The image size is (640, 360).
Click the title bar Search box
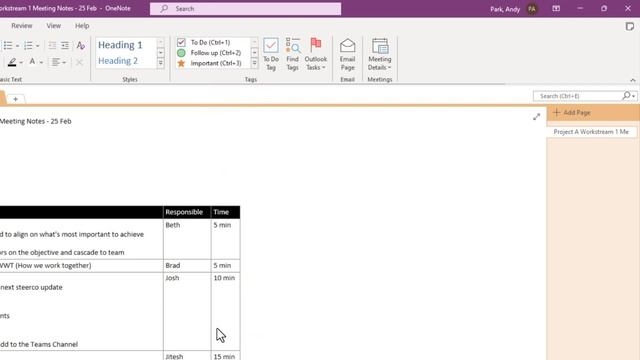[x=245, y=9]
